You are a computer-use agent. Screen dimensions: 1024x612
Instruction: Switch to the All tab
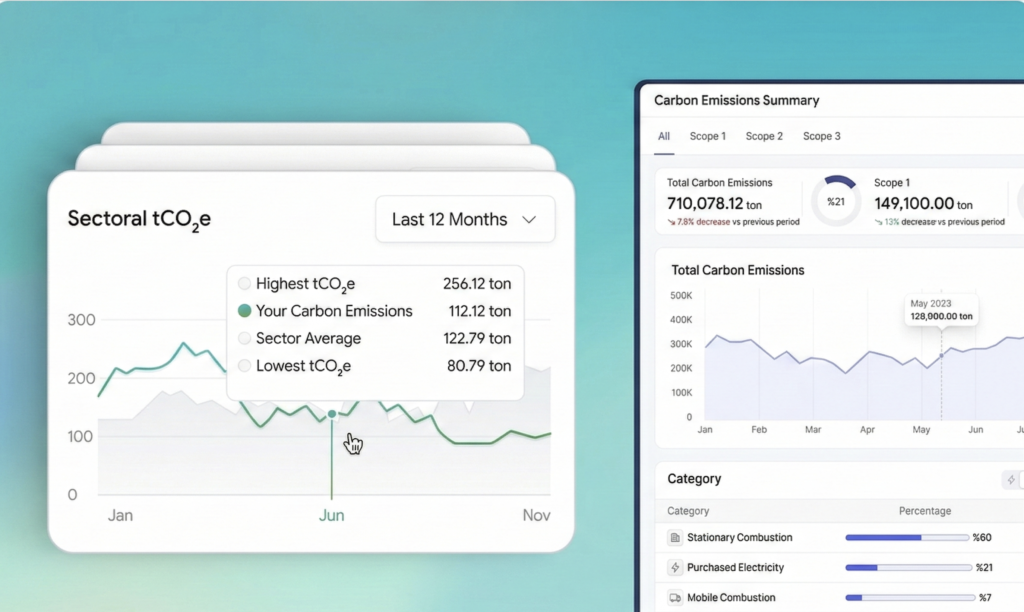664,136
